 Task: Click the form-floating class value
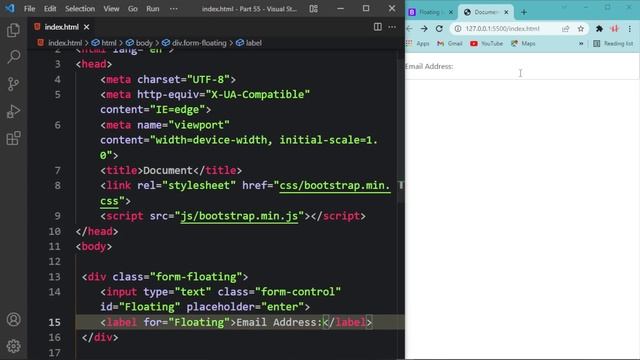coord(196,277)
